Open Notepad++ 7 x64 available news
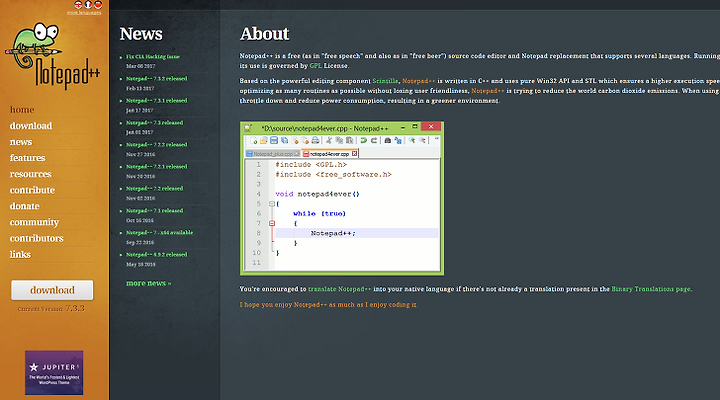 click(x=159, y=233)
